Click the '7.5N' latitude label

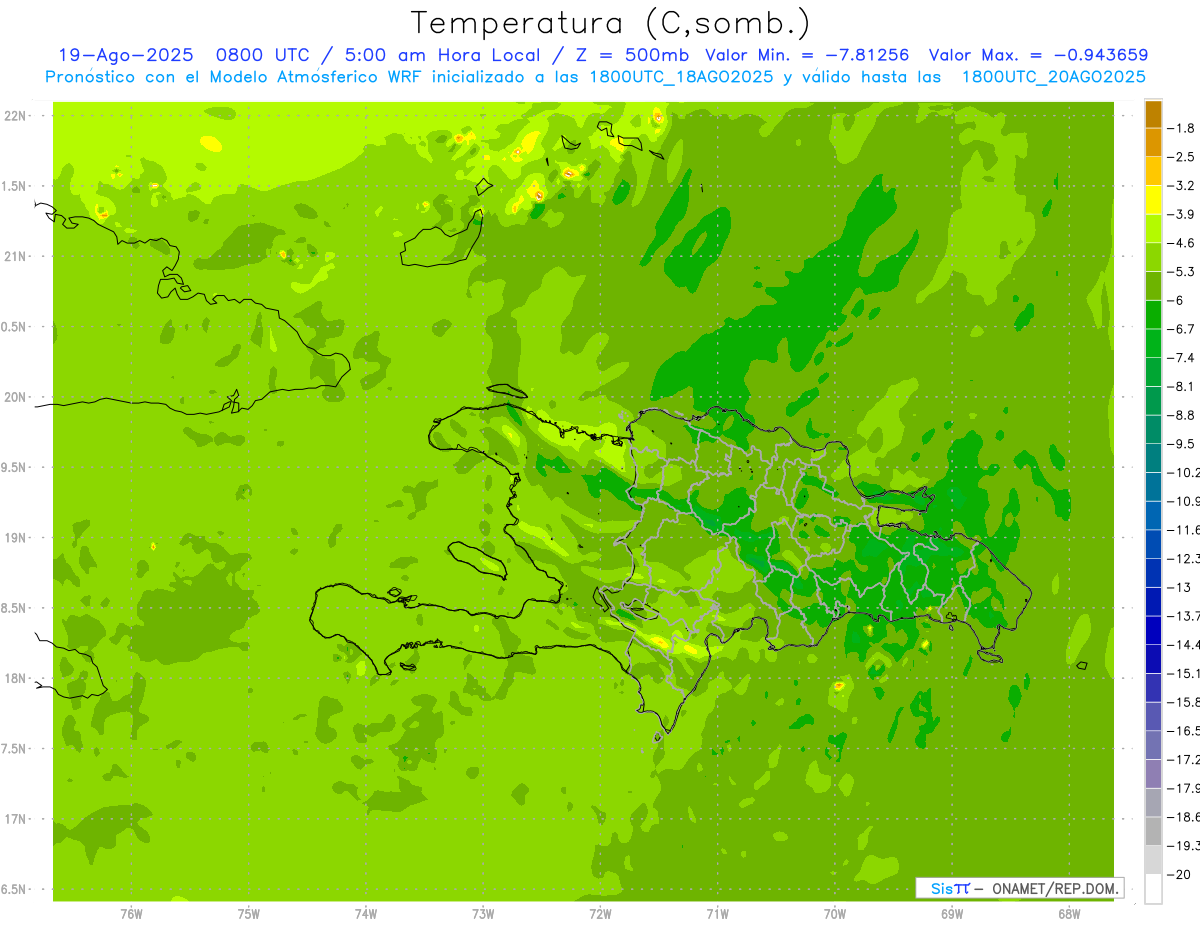coord(12,749)
